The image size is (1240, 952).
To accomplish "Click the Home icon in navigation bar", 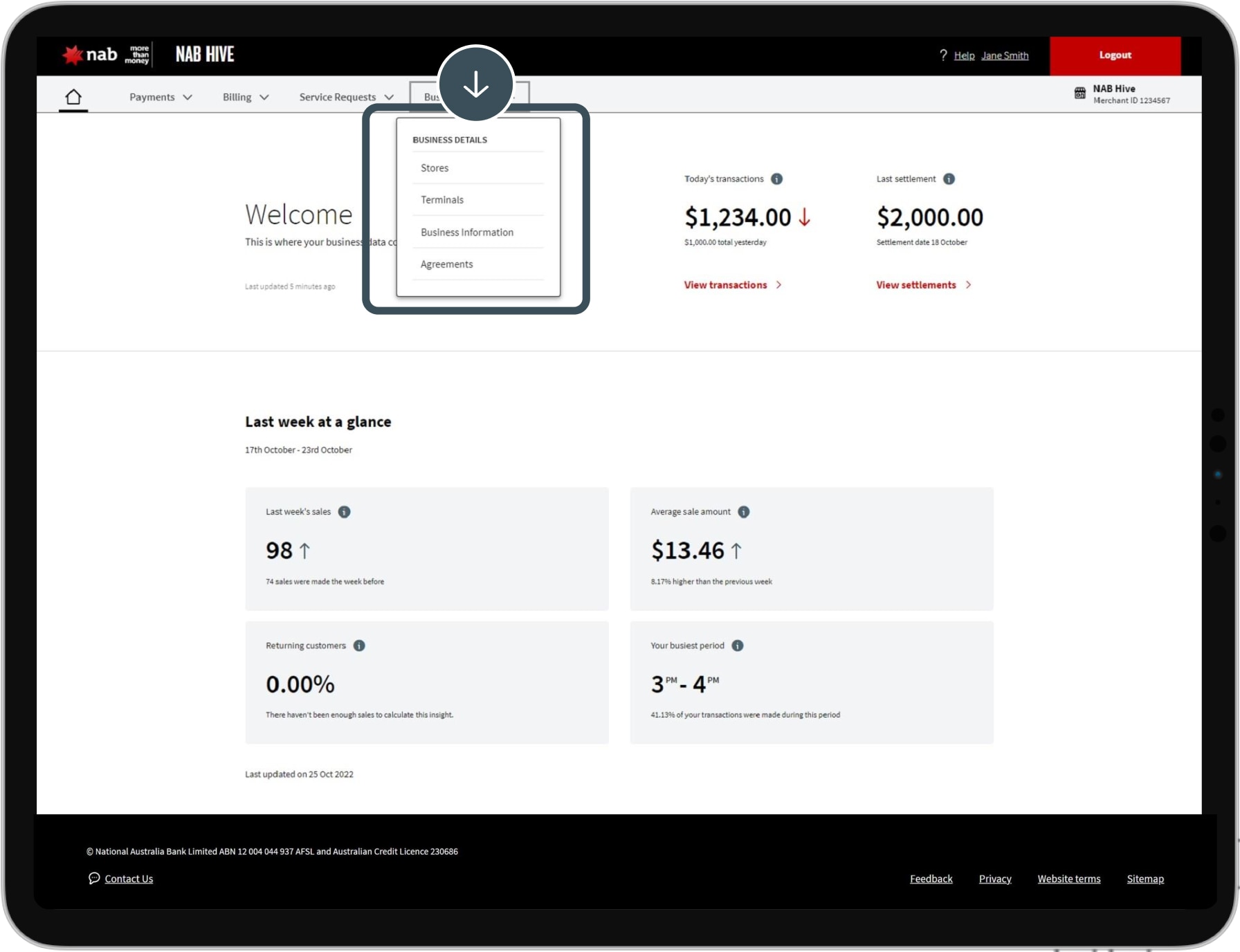I will 73,97.
